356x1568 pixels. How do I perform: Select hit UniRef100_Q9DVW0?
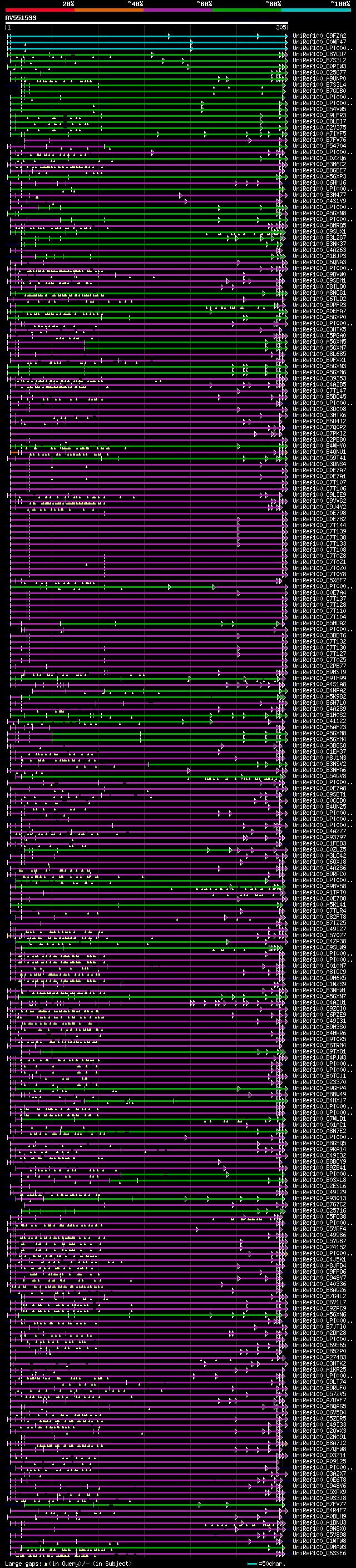(319, 275)
